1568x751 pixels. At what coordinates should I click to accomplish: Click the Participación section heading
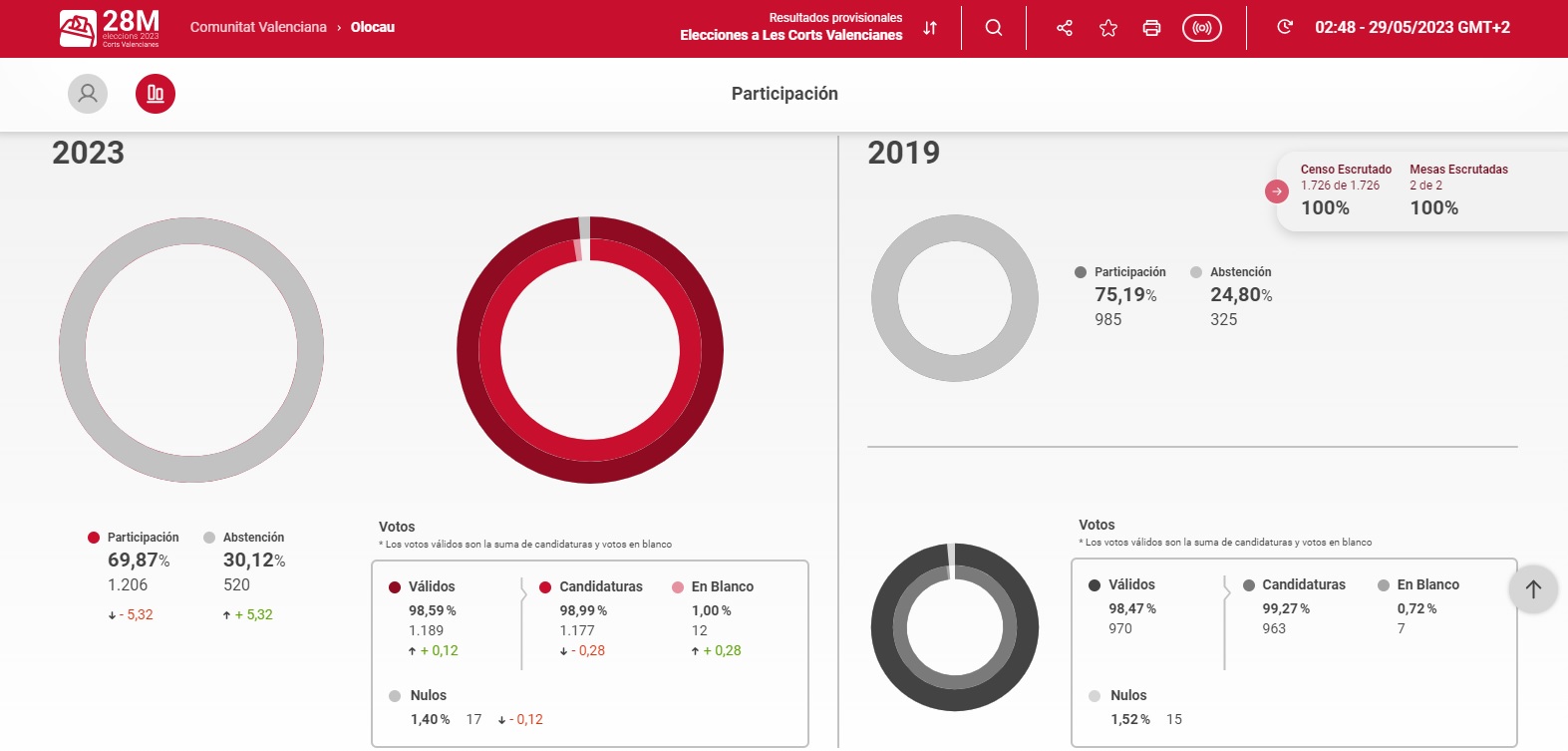click(x=784, y=94)
